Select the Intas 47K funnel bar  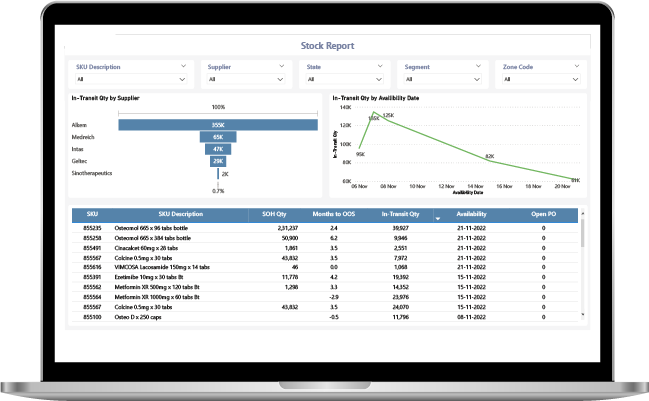coord(218,149)
